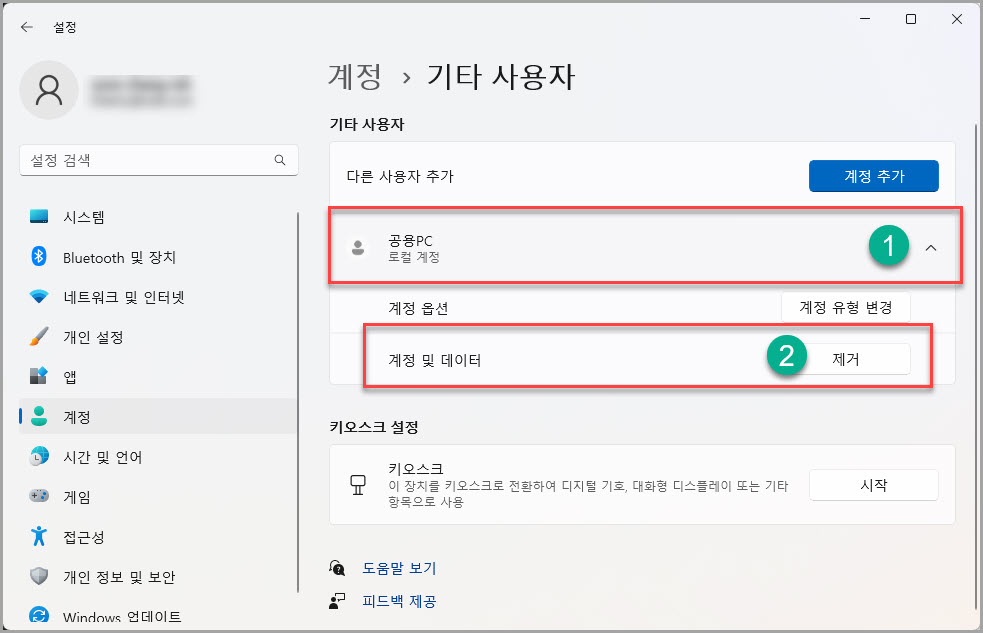
Task: Click inside the 설정 검색 search box
Action: point(158,160)
